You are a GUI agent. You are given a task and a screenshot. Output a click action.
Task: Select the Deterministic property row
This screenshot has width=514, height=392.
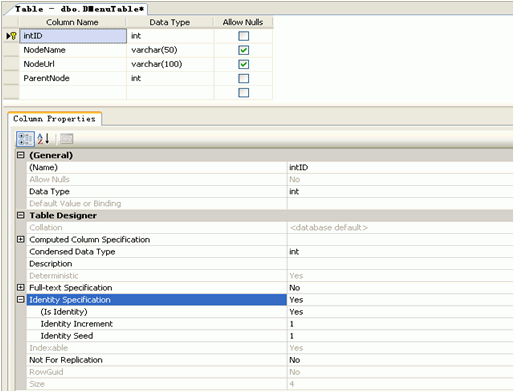pyautogui.click(x=157, y=275)
